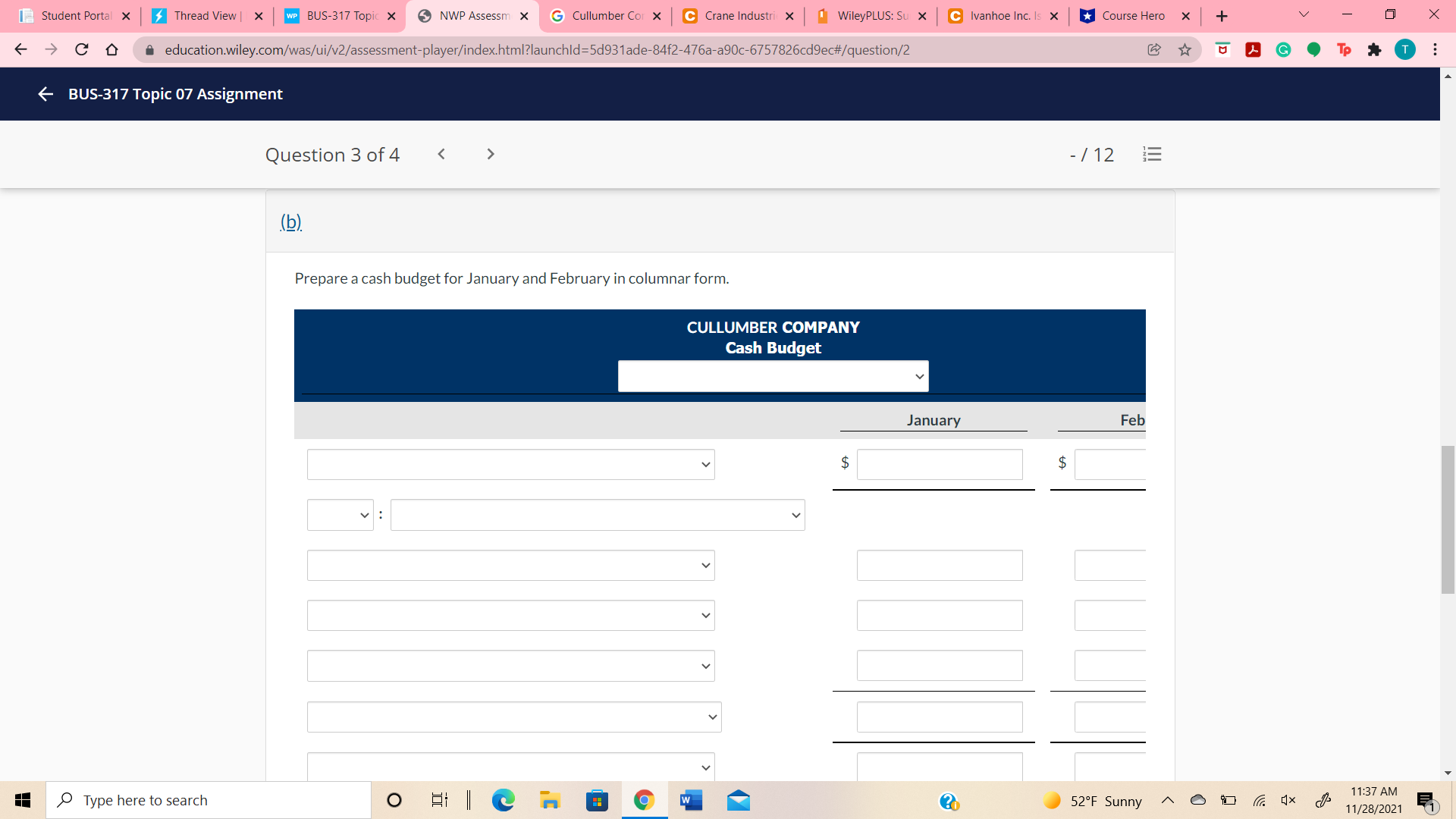Viewport: 1456px width, 819px height.
Task: Open Microsoft Word from the taskbar
Action: [691, 800]
